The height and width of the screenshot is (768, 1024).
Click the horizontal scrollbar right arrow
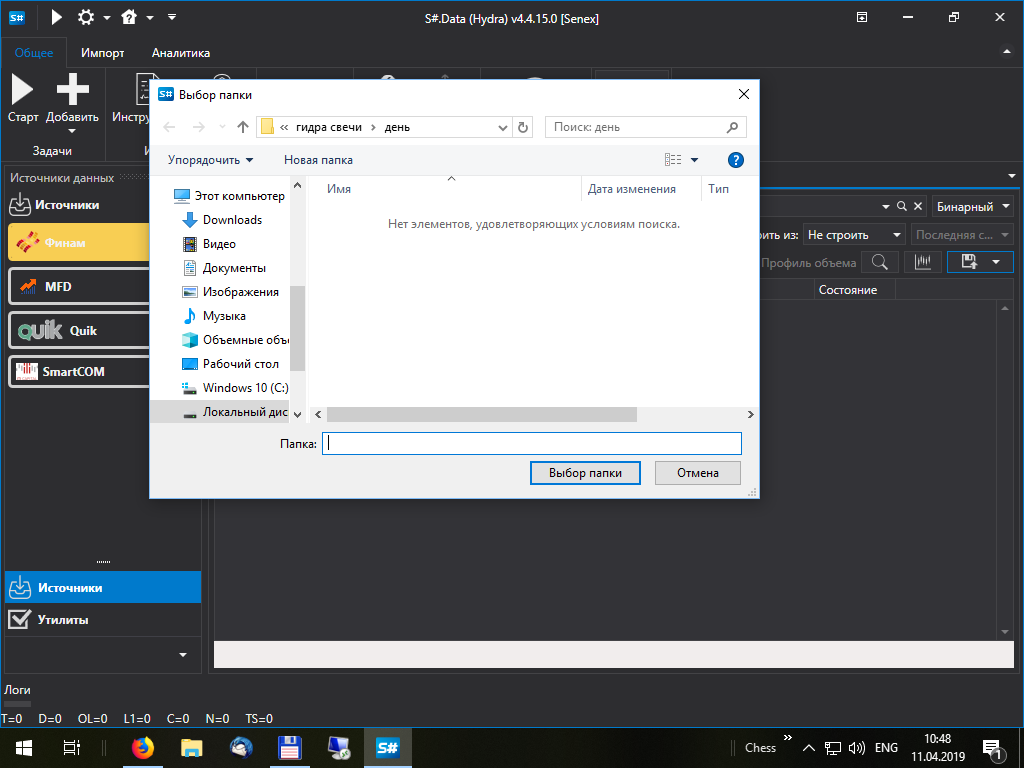coord(750,414)
